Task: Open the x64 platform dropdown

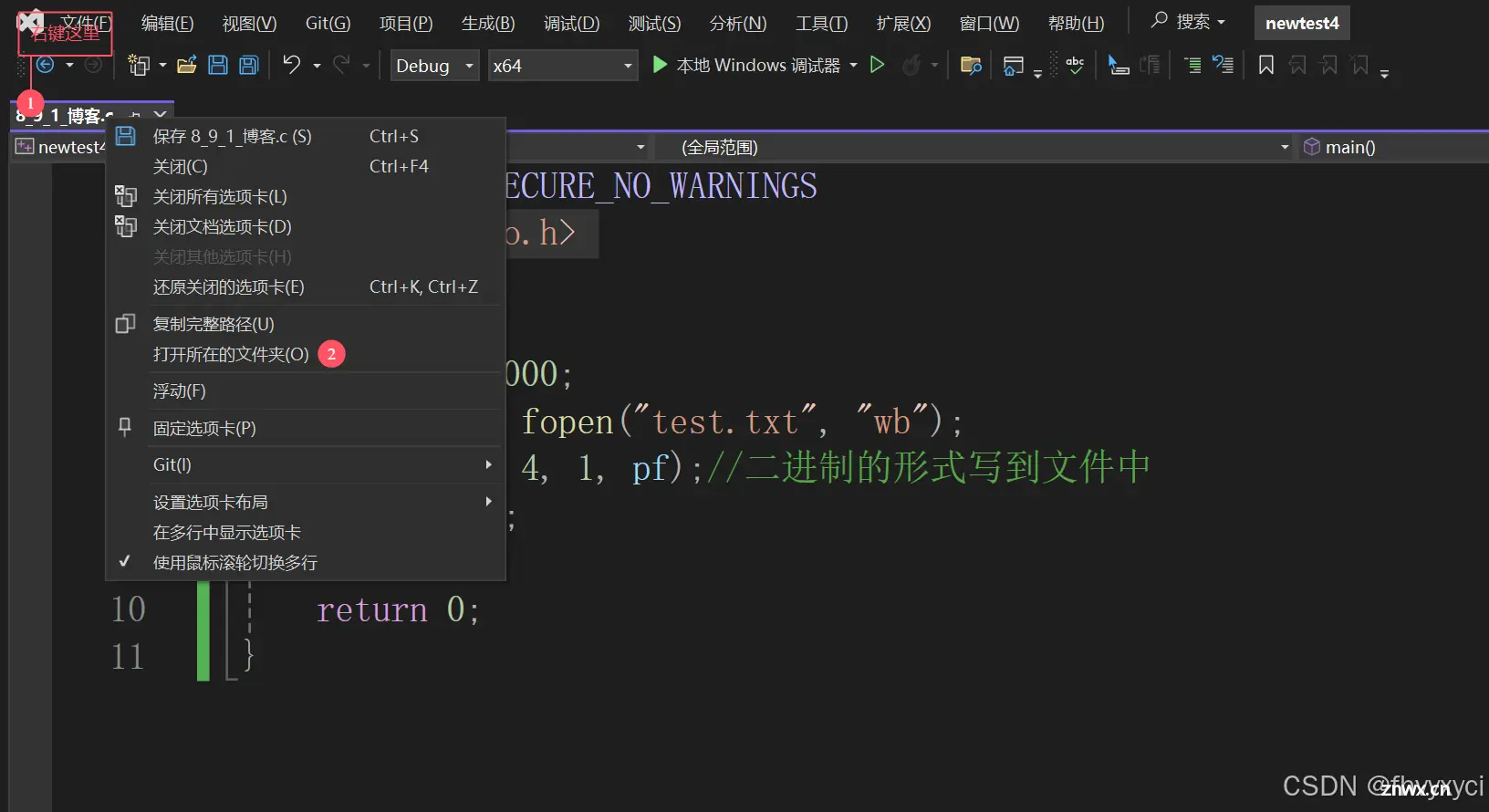Action: 563,66
